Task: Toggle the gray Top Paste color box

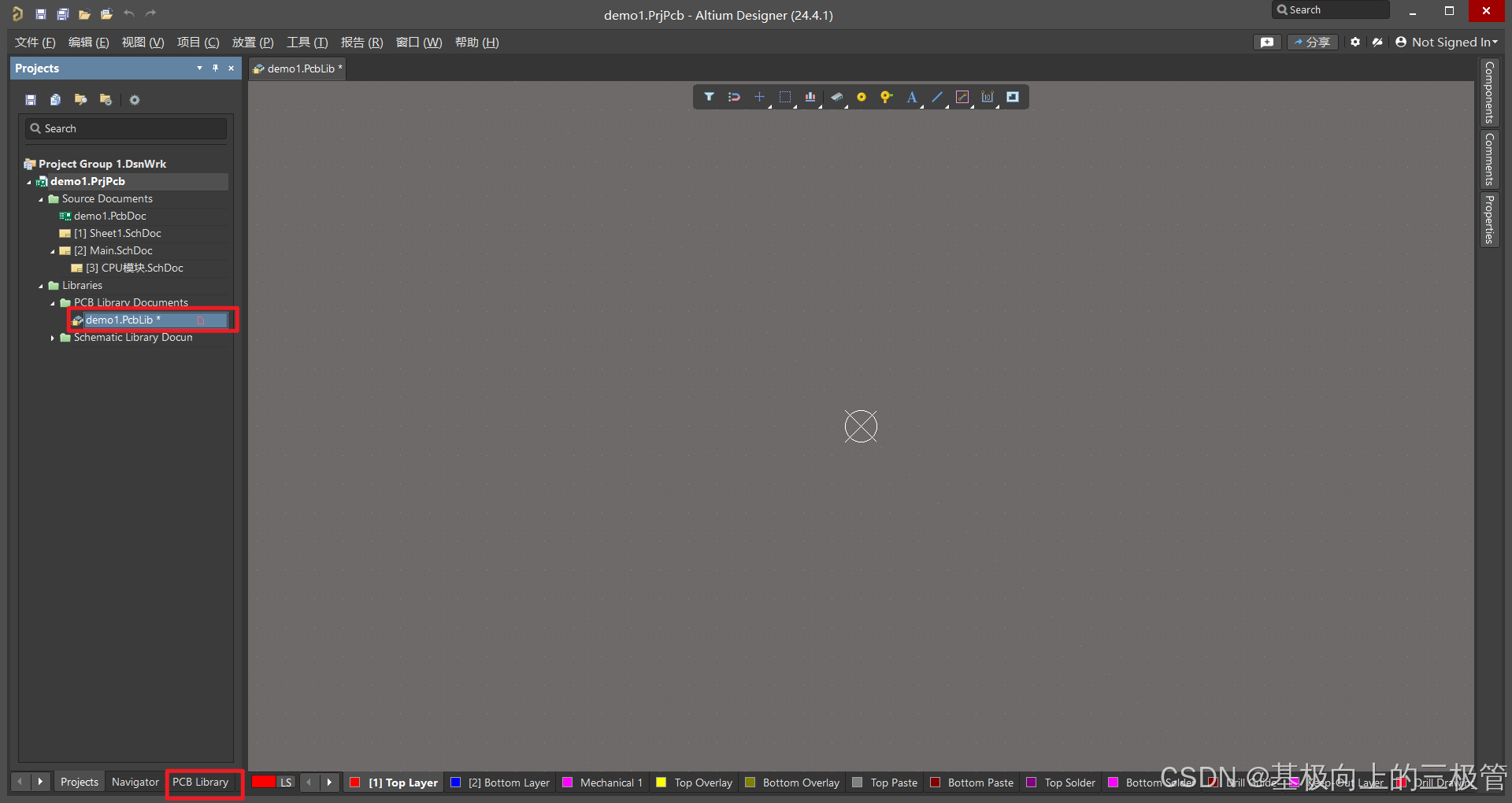Action: (x=858, y=783)
